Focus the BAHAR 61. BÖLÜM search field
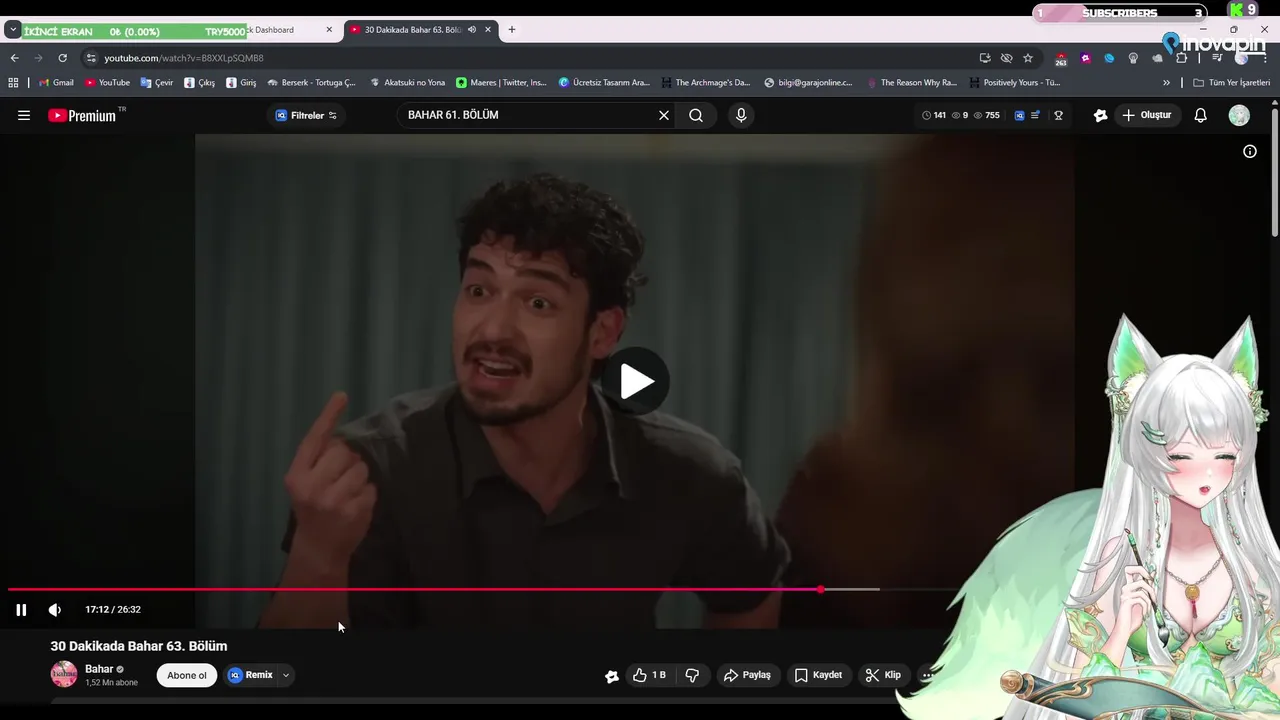This screenshot has height=720, width=1280. pos(530,115)
